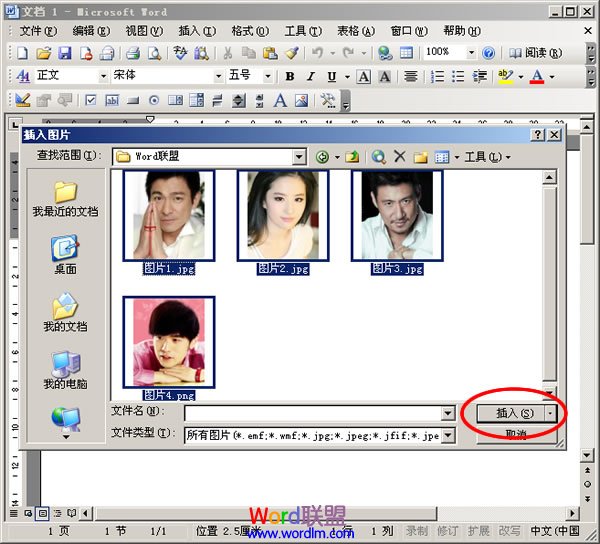Screen dimensions: 600x544
Task: Select the Format Painter brush icon
Action: pyautogui.click(x=292, y=53)
